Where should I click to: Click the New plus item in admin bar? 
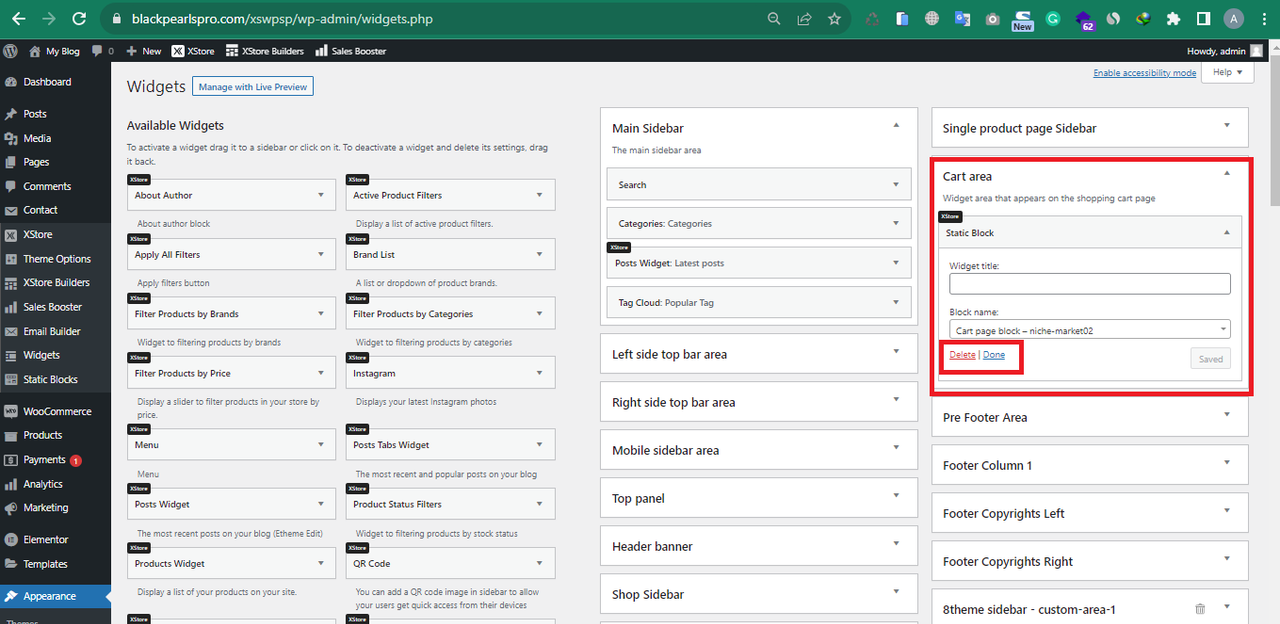144,51
